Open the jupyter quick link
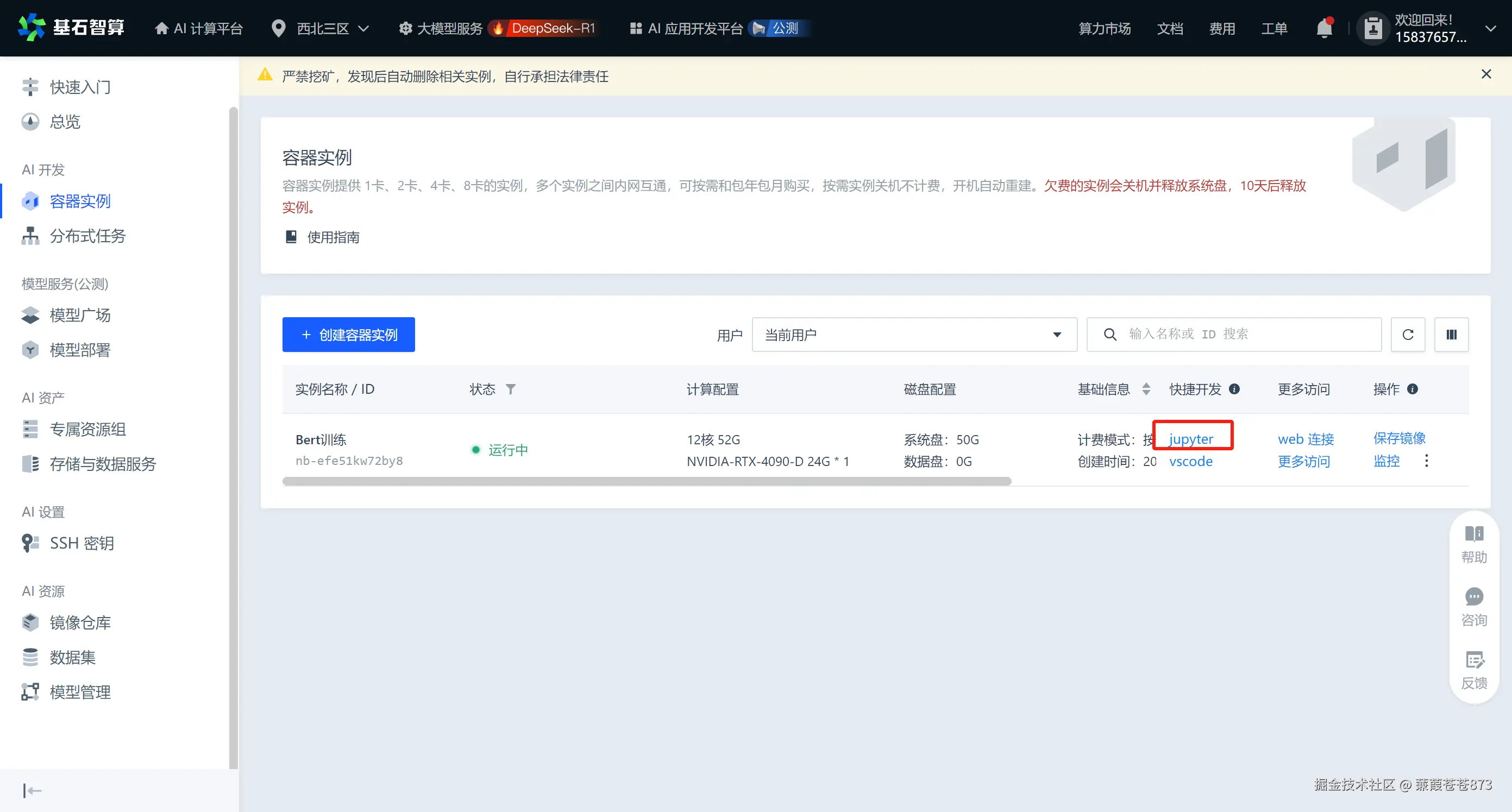 point(1191,438)
